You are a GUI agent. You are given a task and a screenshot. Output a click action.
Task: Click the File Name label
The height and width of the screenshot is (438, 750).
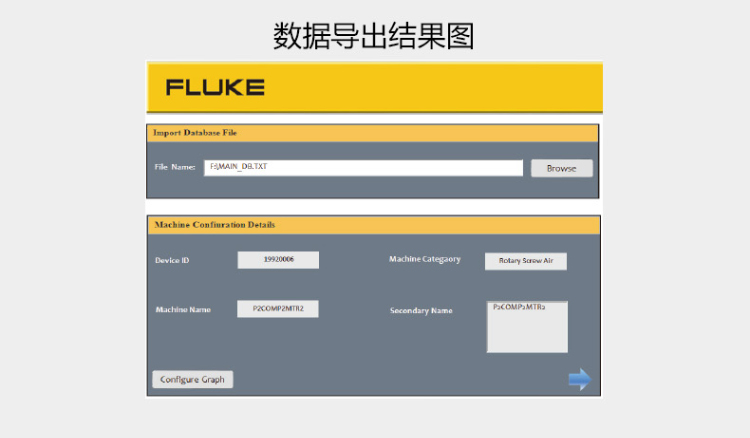tap(175, 167)
